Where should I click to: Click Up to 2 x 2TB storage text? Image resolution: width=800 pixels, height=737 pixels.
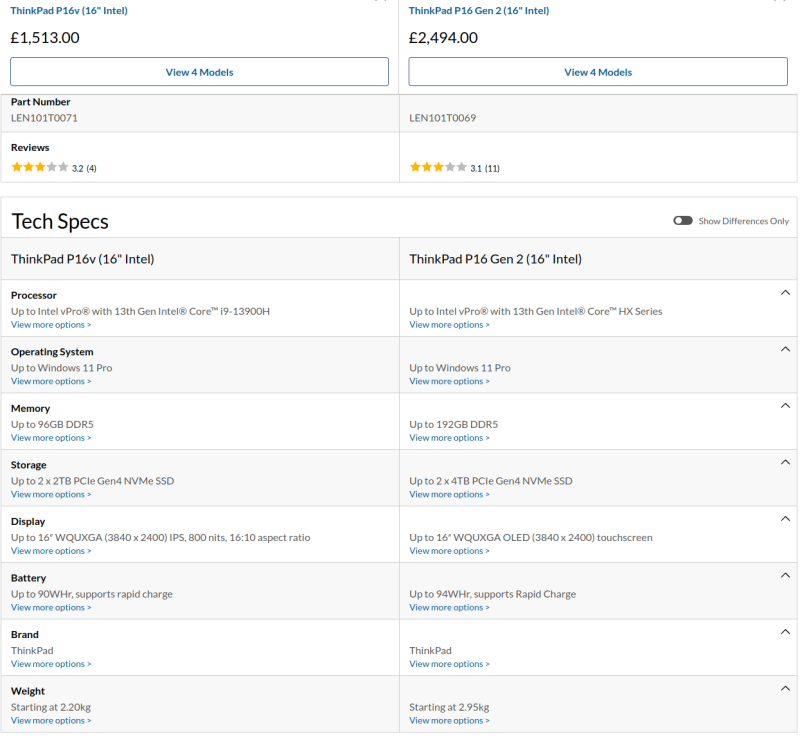92,481
